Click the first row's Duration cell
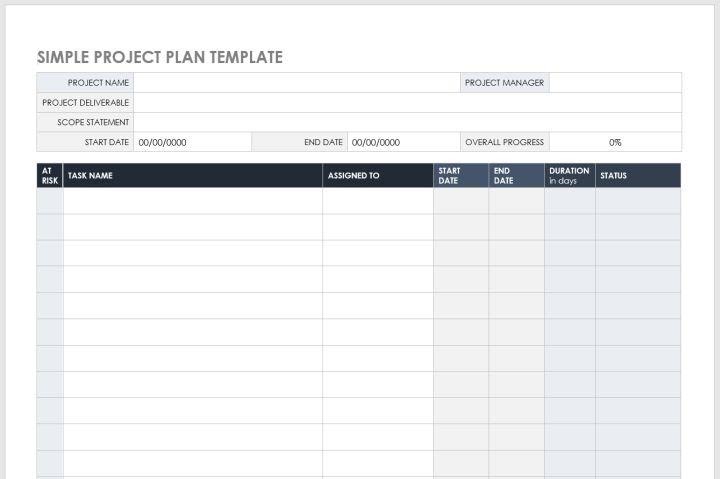Screen dimensions: 720x479 pos(569,201)
